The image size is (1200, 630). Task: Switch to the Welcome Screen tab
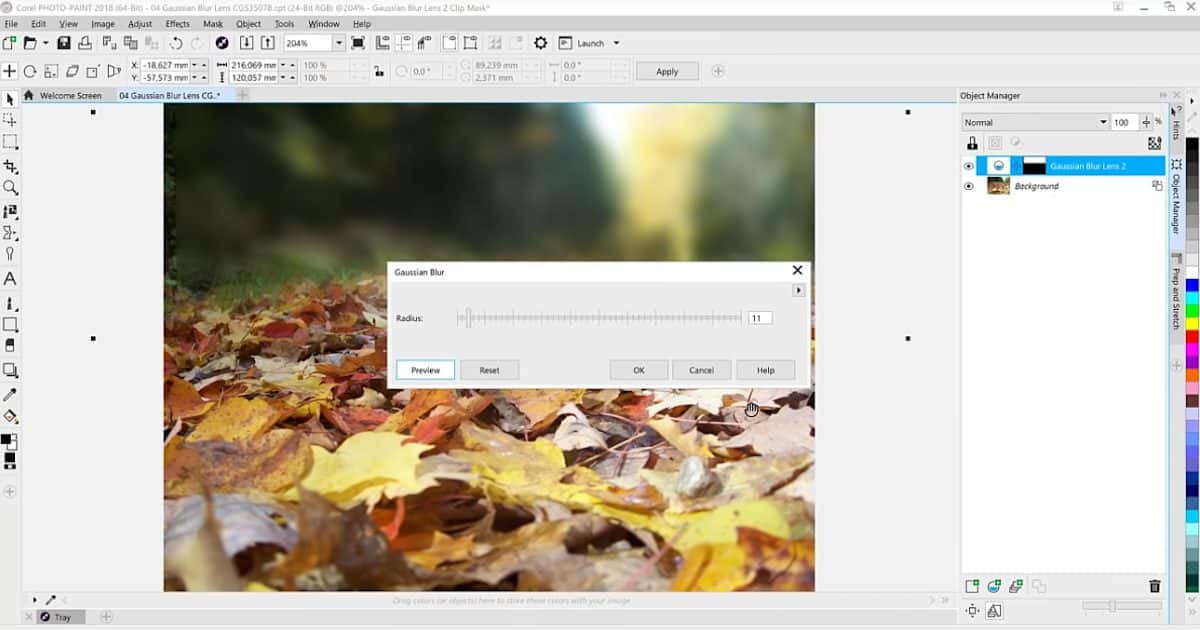point(70,96)
